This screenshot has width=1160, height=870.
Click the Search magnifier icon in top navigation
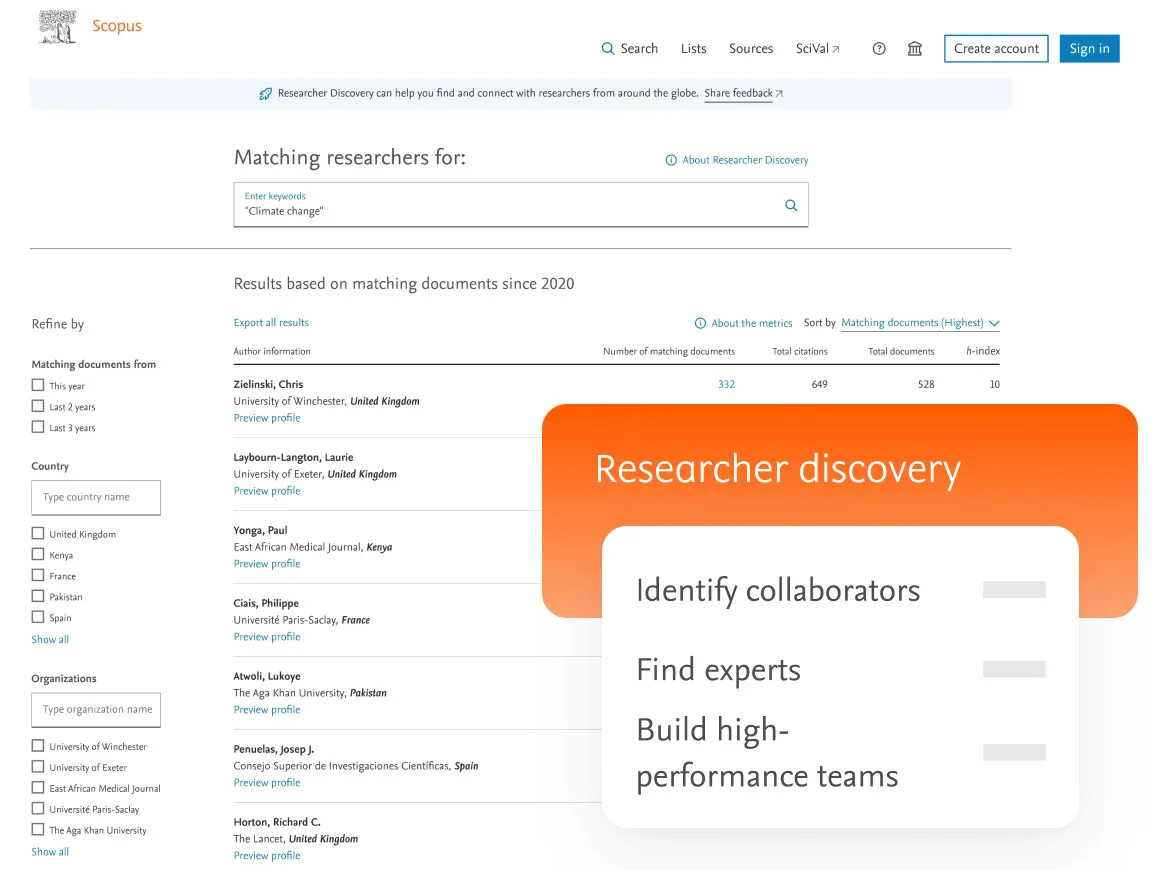click(x=607, y=48)
